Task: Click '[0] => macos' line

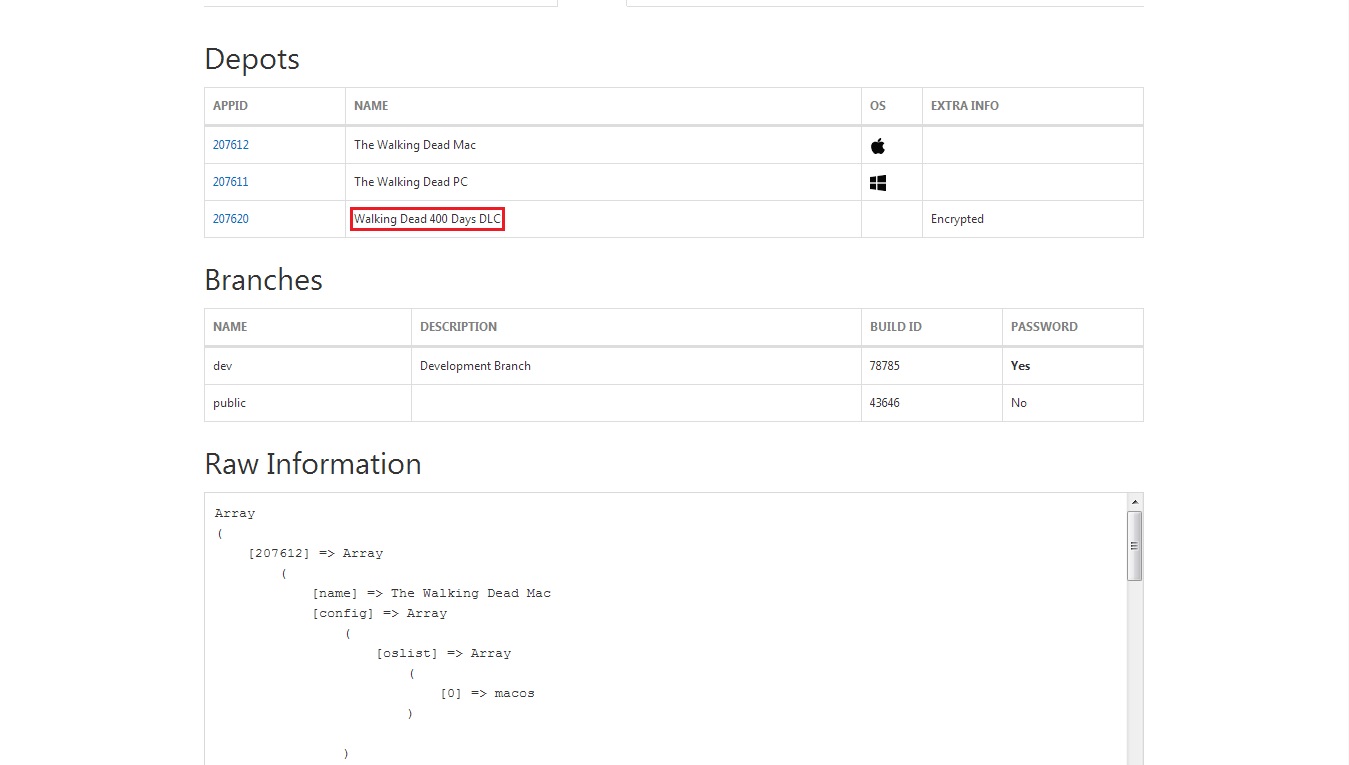Action: click(487, 693)
